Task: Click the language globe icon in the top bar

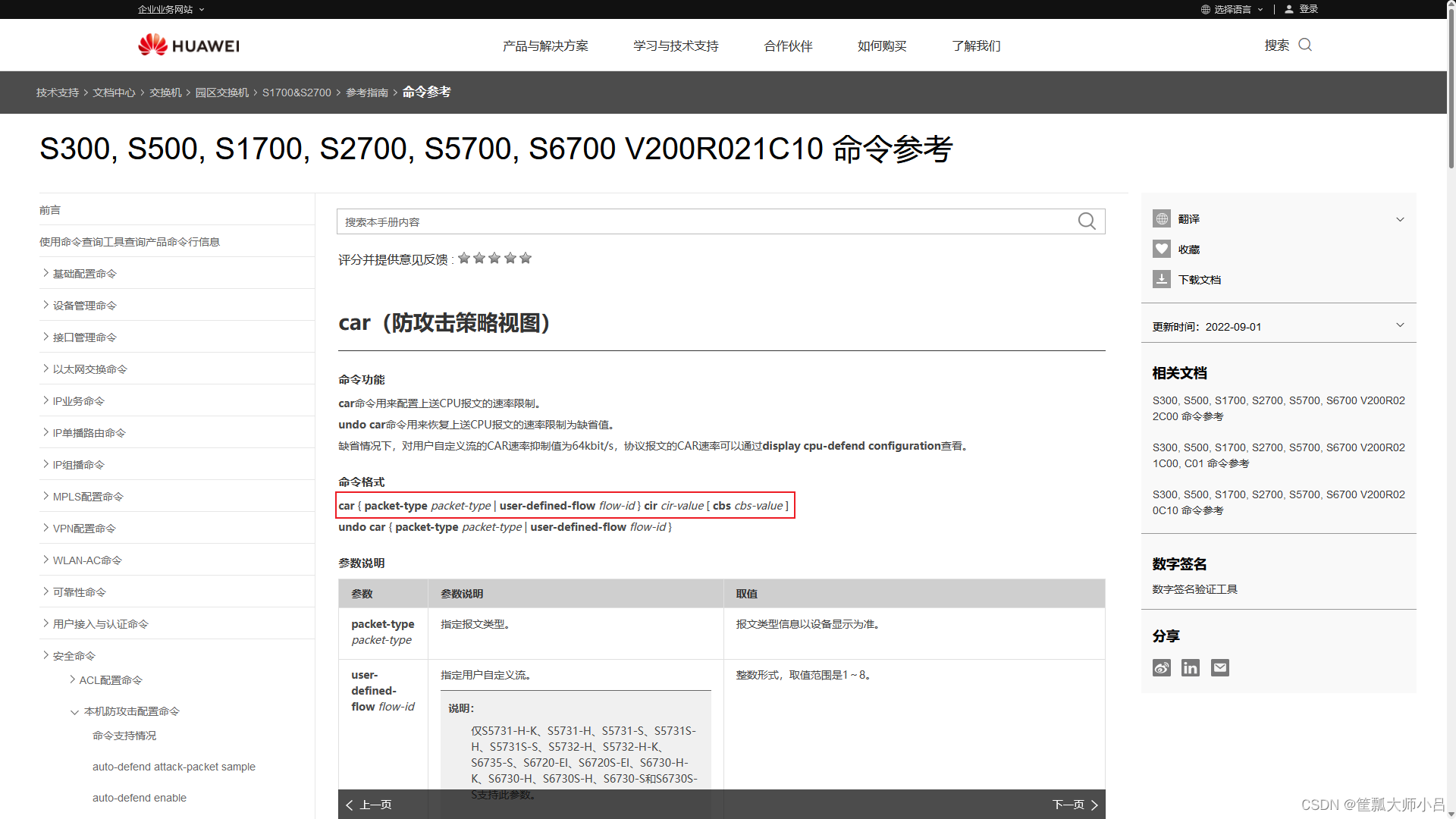Action: tap(1206, 9)
